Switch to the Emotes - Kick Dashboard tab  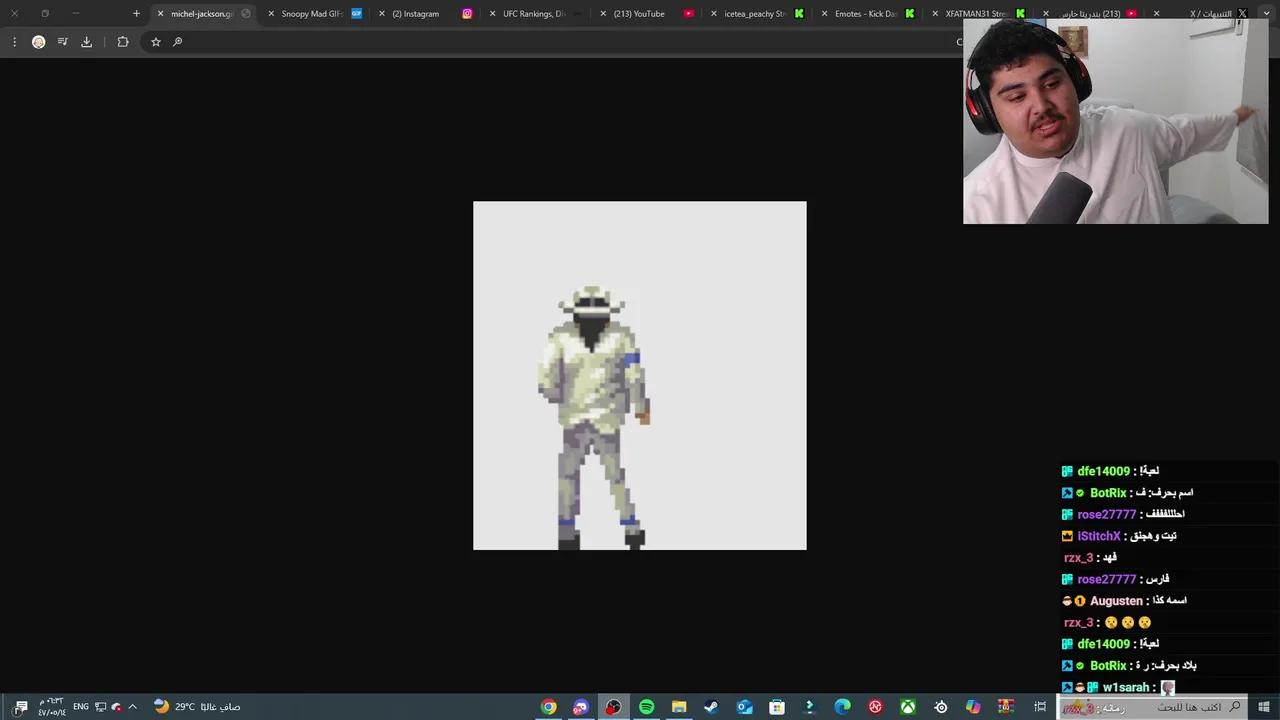click(866, 14)
